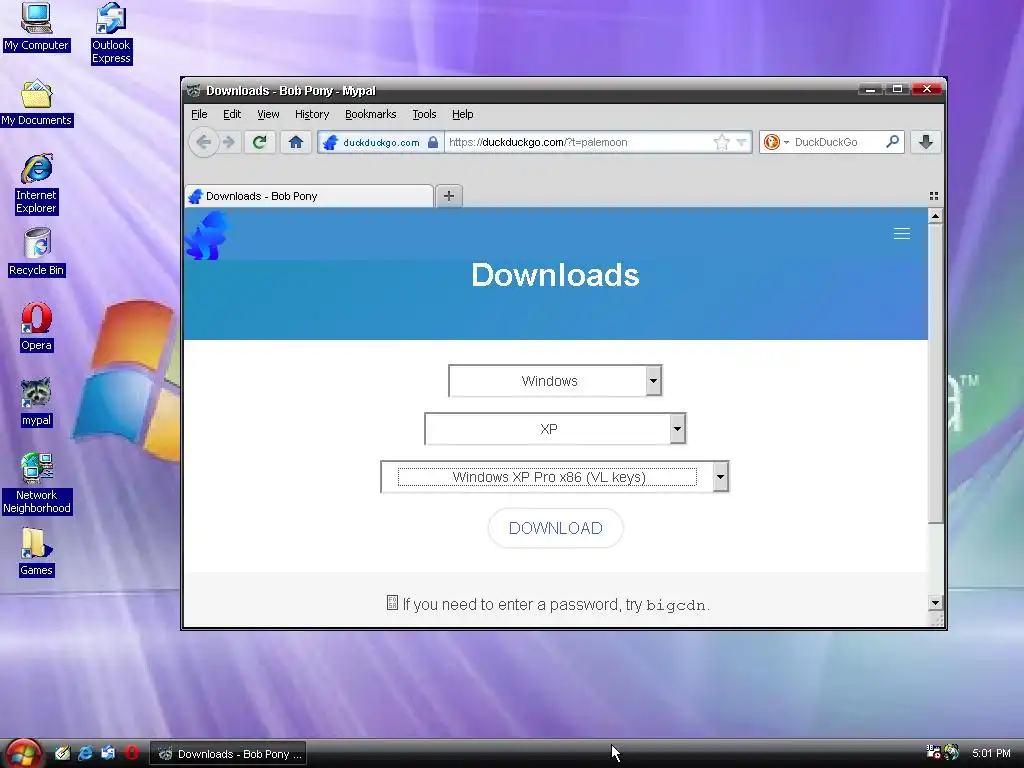Expand the XP version dropdown
The image size is (1024, 768).
(x=677, y=429)
